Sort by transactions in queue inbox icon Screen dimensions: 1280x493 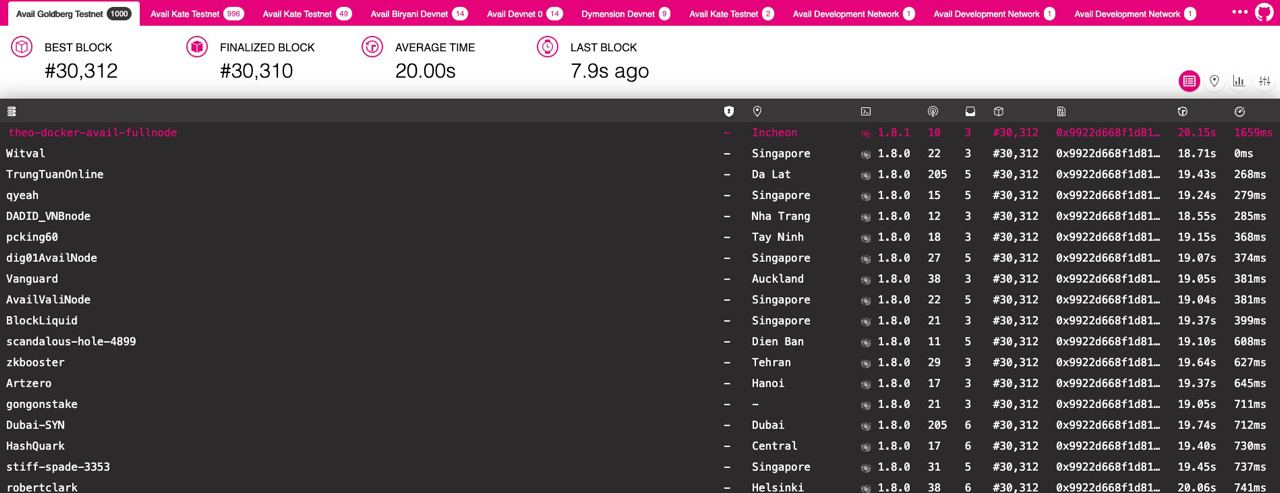point(968,111)
